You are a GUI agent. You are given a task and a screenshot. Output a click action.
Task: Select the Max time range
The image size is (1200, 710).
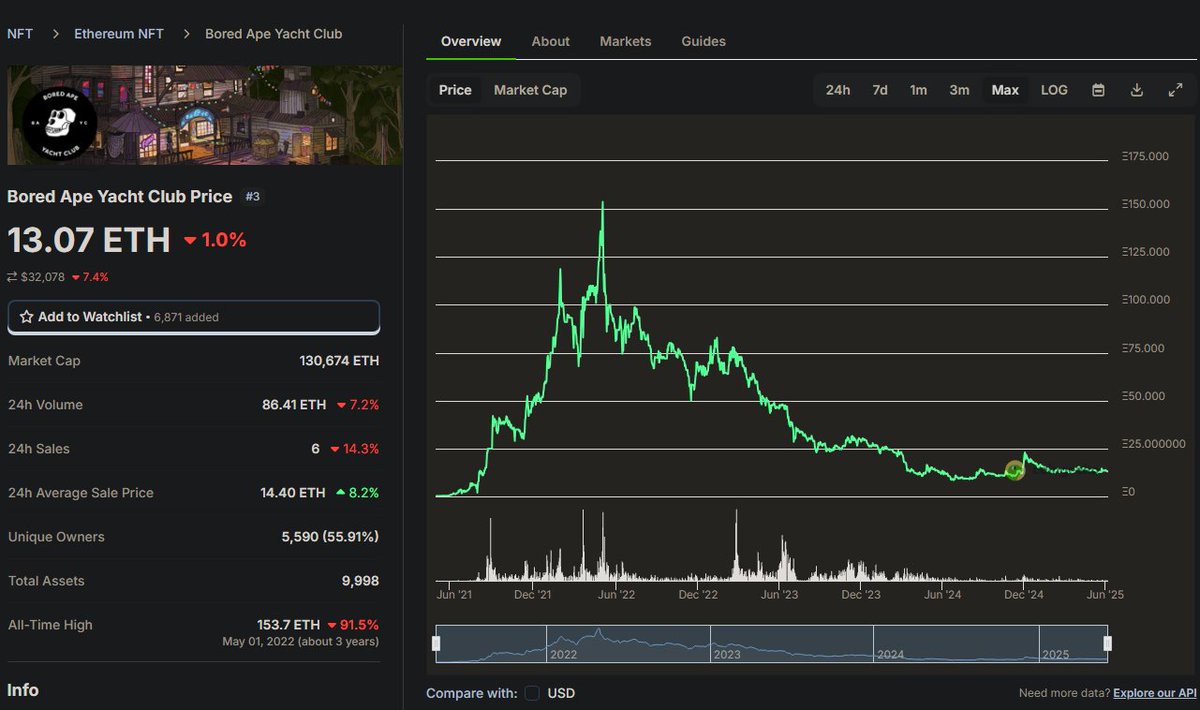coord(1005,90)
